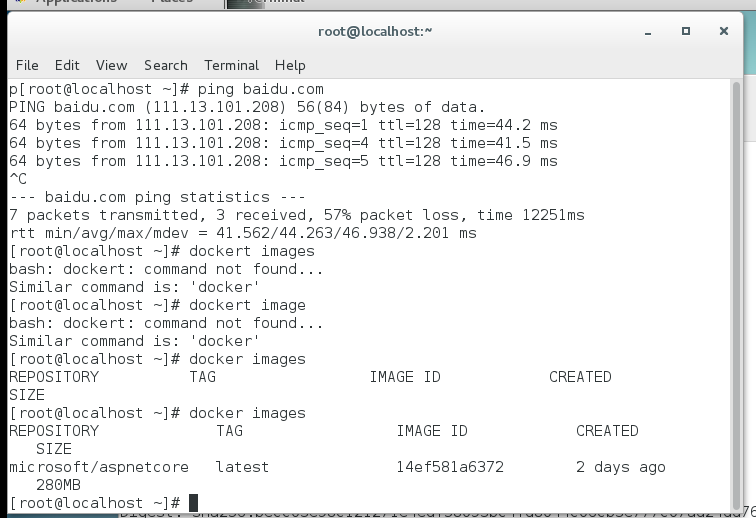Open the File menu
The width and height of the screenshot is (756, 518).
[x=27, y=65]
